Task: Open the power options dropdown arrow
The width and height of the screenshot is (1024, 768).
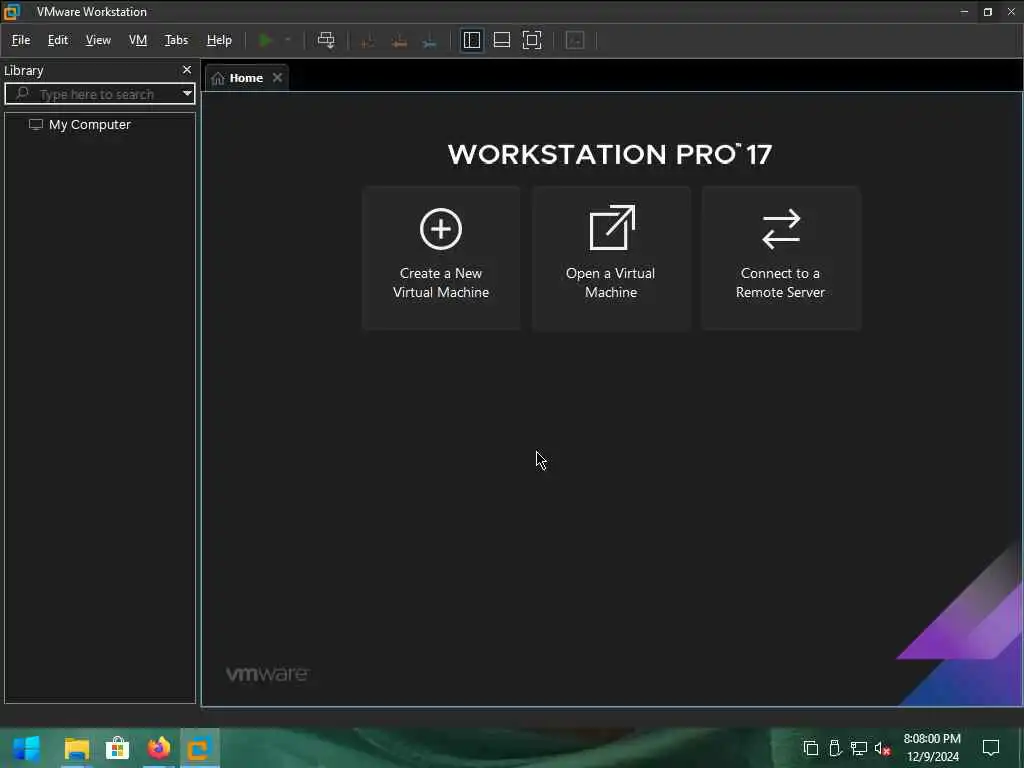Action: click(287, 40)
